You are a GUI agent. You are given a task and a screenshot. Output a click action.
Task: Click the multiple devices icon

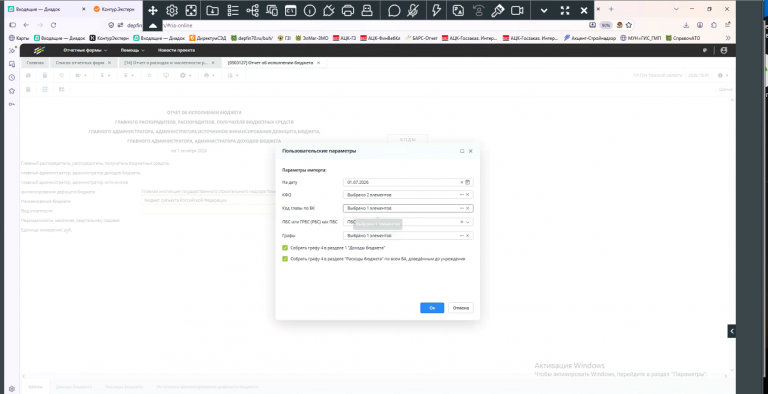click(x=272, y=10)
